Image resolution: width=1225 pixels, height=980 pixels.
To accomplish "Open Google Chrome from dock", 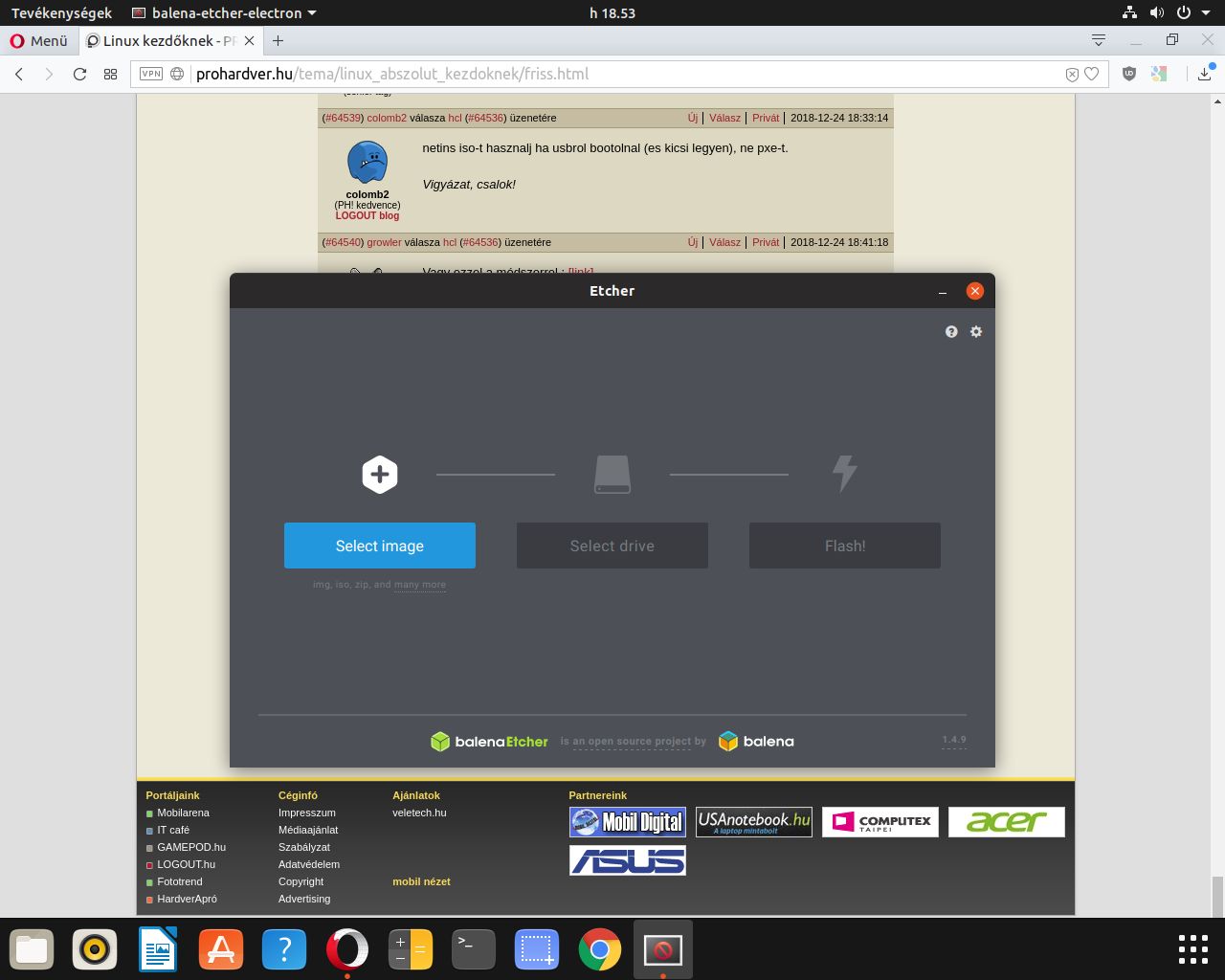I will (x=600, y=949).
